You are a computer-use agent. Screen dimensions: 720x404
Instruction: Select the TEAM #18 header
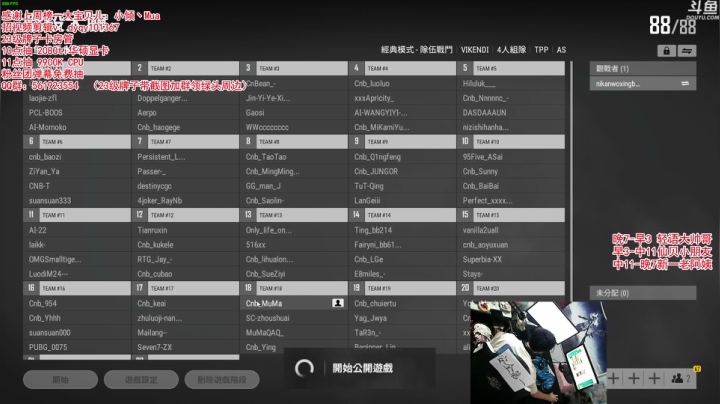coord(294,288)
